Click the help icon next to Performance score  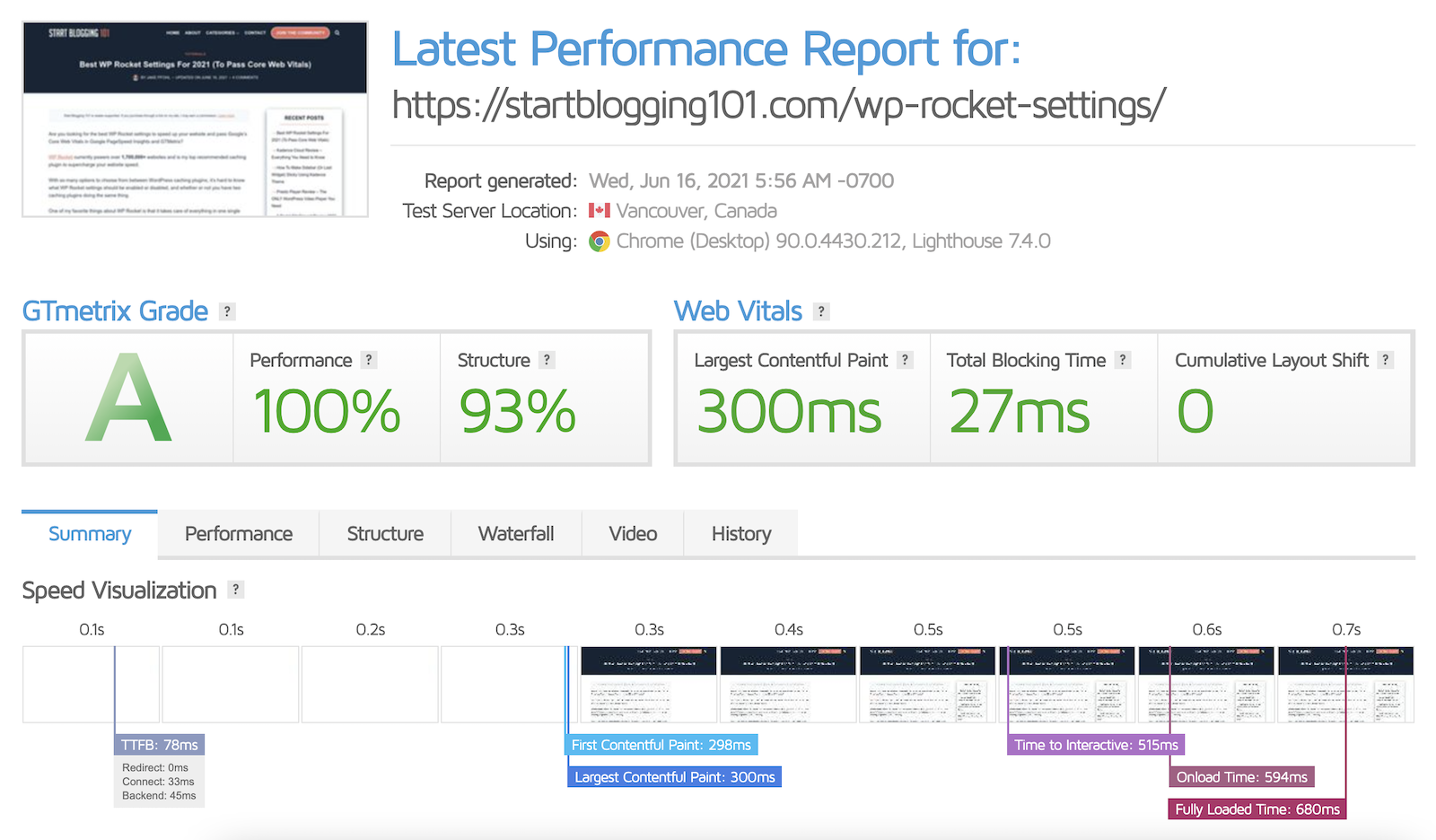(x=369, y=360)
